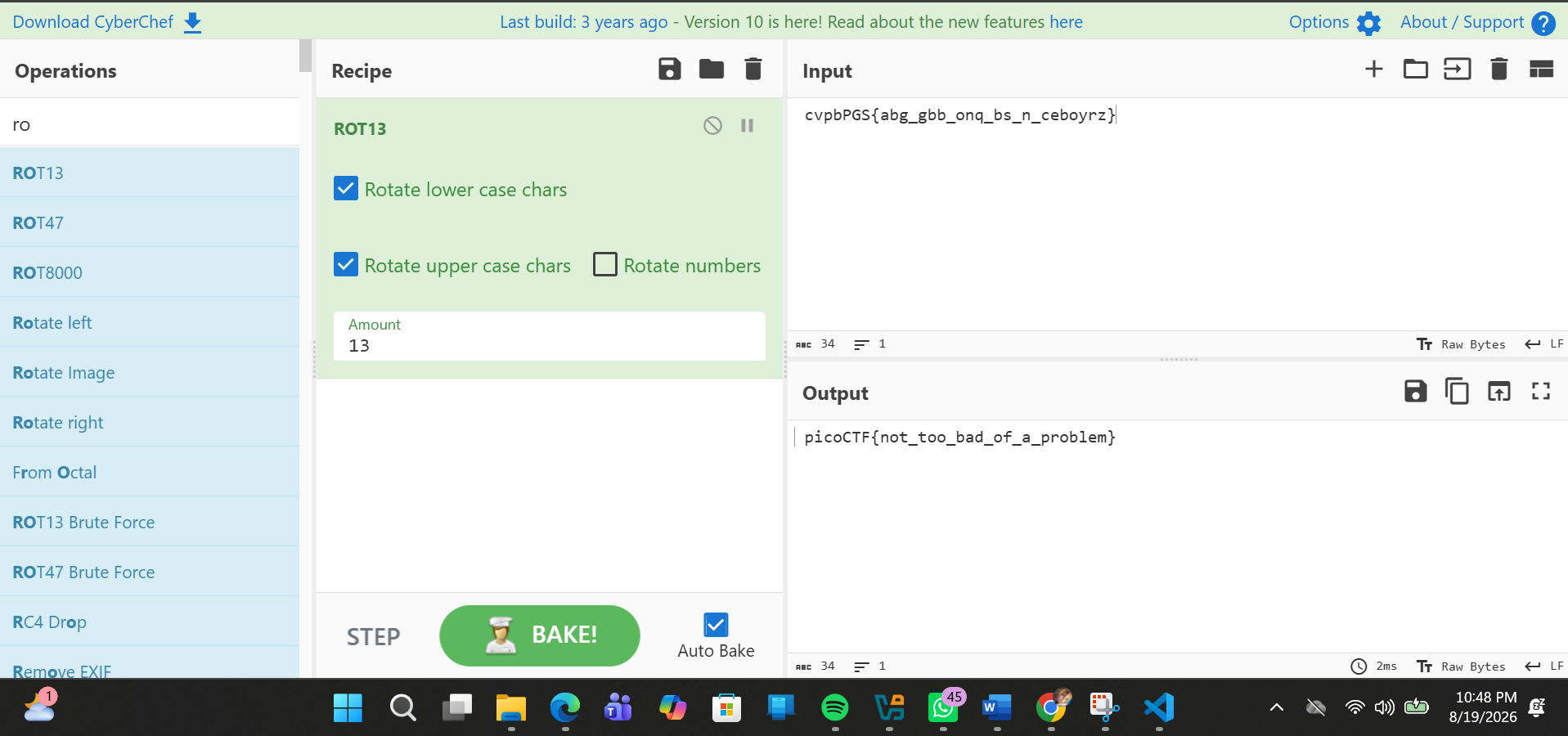Open About / Support help icon
The height and width of the screenshot is (736, 1568).
[x=1543, y=23]
